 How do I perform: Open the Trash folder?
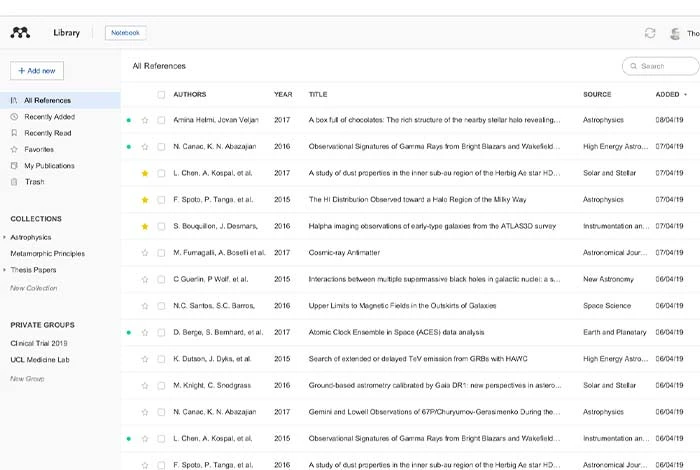(34, 182)
